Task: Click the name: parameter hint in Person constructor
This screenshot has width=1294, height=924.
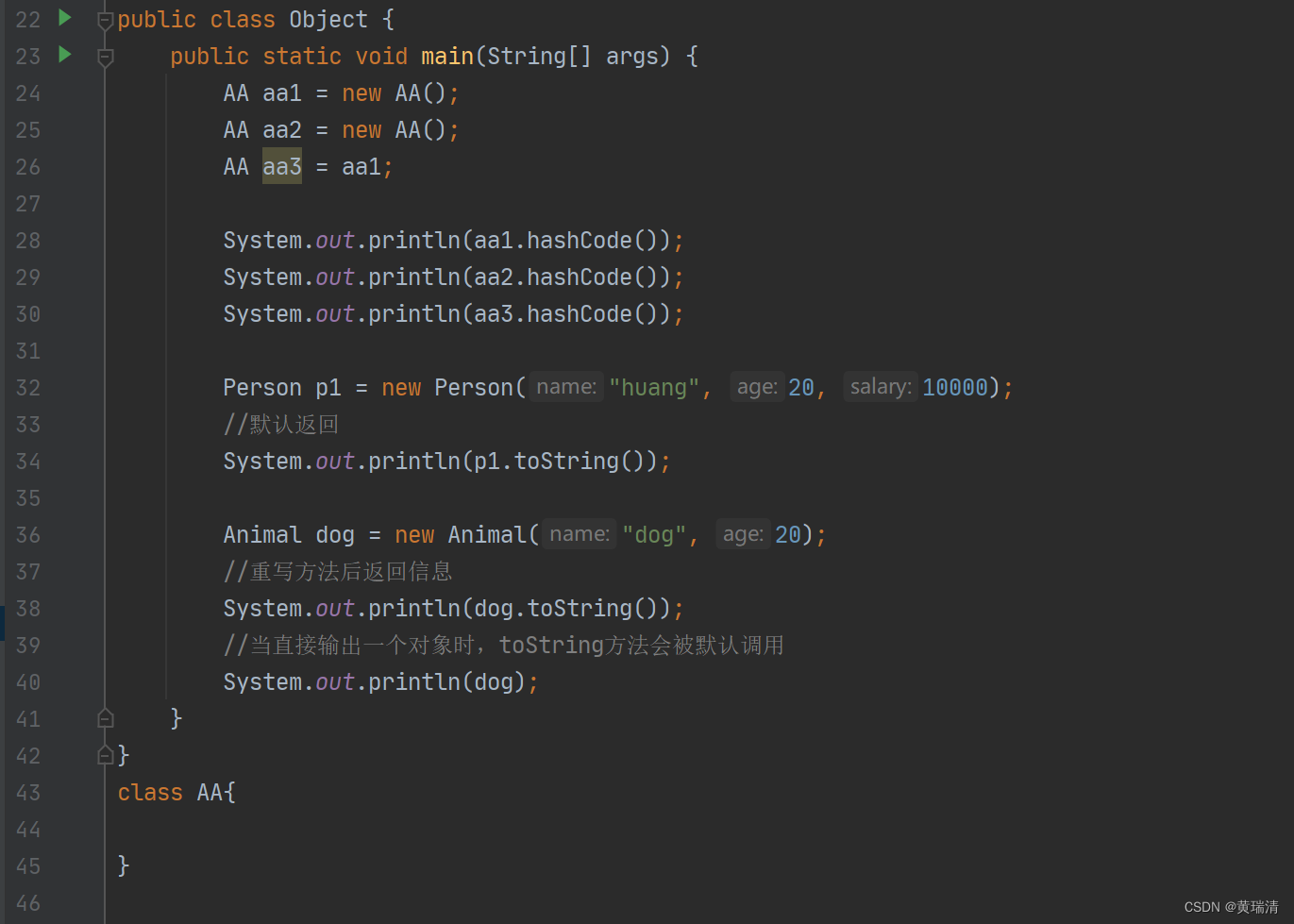Action: 565,386
